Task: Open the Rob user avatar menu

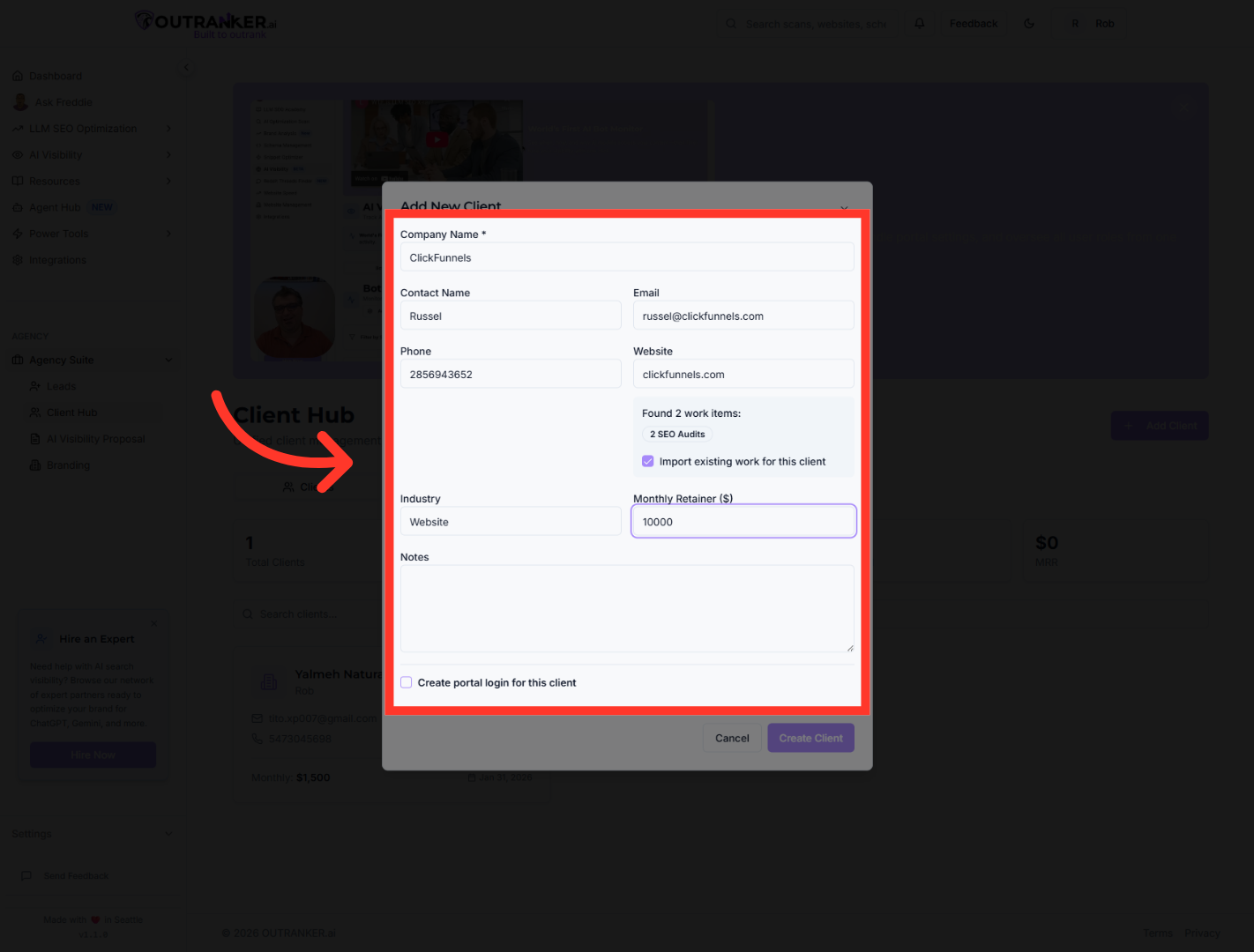Action: (1075, 24)
